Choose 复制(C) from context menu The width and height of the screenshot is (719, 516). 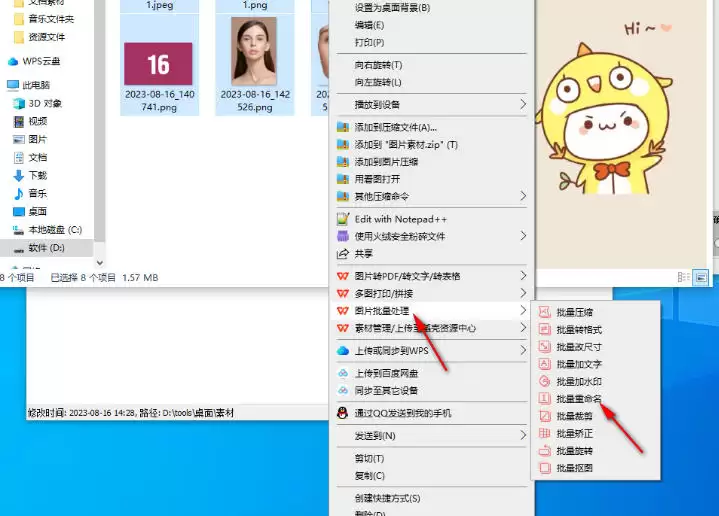[431, 476]
